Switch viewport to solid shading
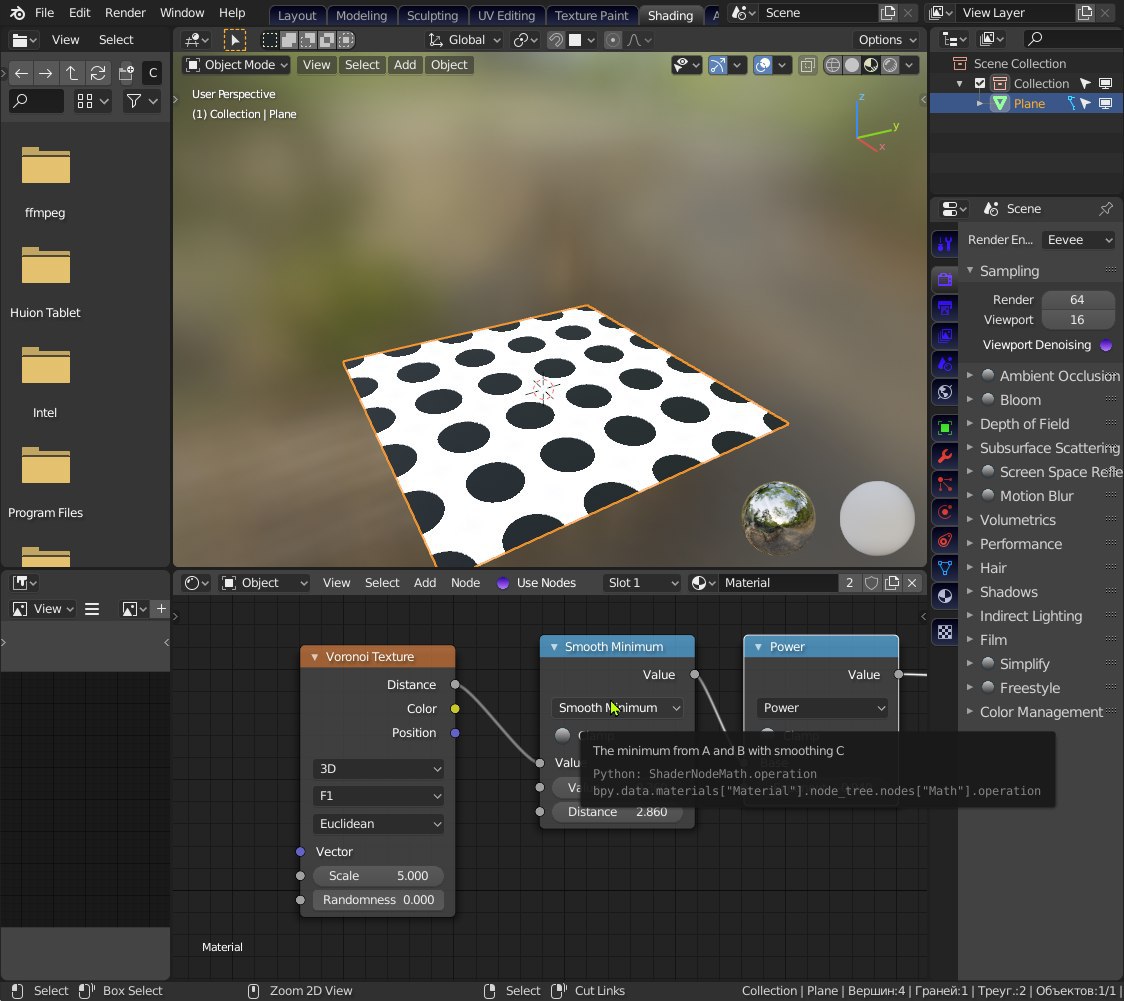Viewport: 1124px width, 1001px height. coord(852,65)
